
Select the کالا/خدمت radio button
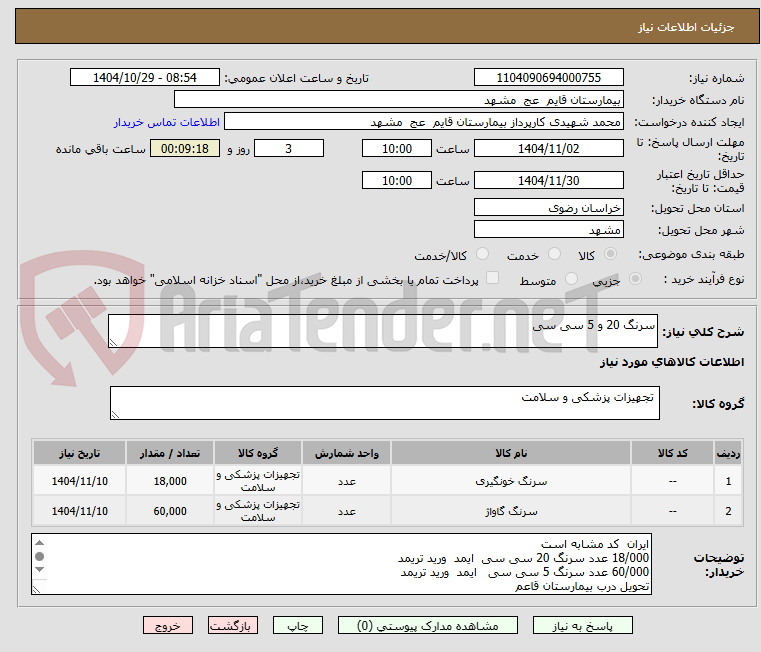[482, 254]
